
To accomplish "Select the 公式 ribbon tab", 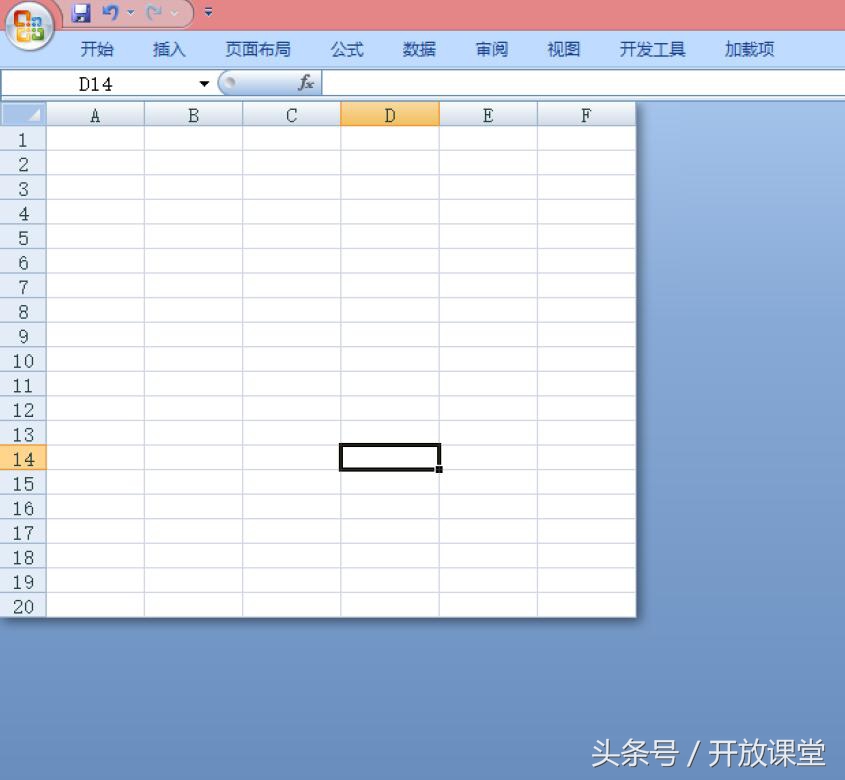I will tap(347, 49).
